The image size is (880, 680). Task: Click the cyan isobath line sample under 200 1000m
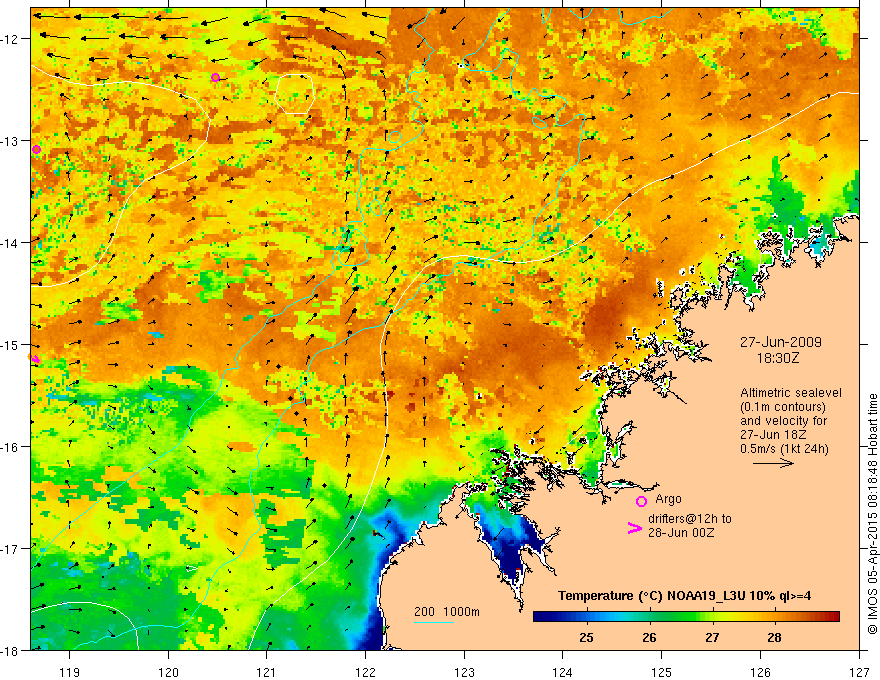[434, 622]
